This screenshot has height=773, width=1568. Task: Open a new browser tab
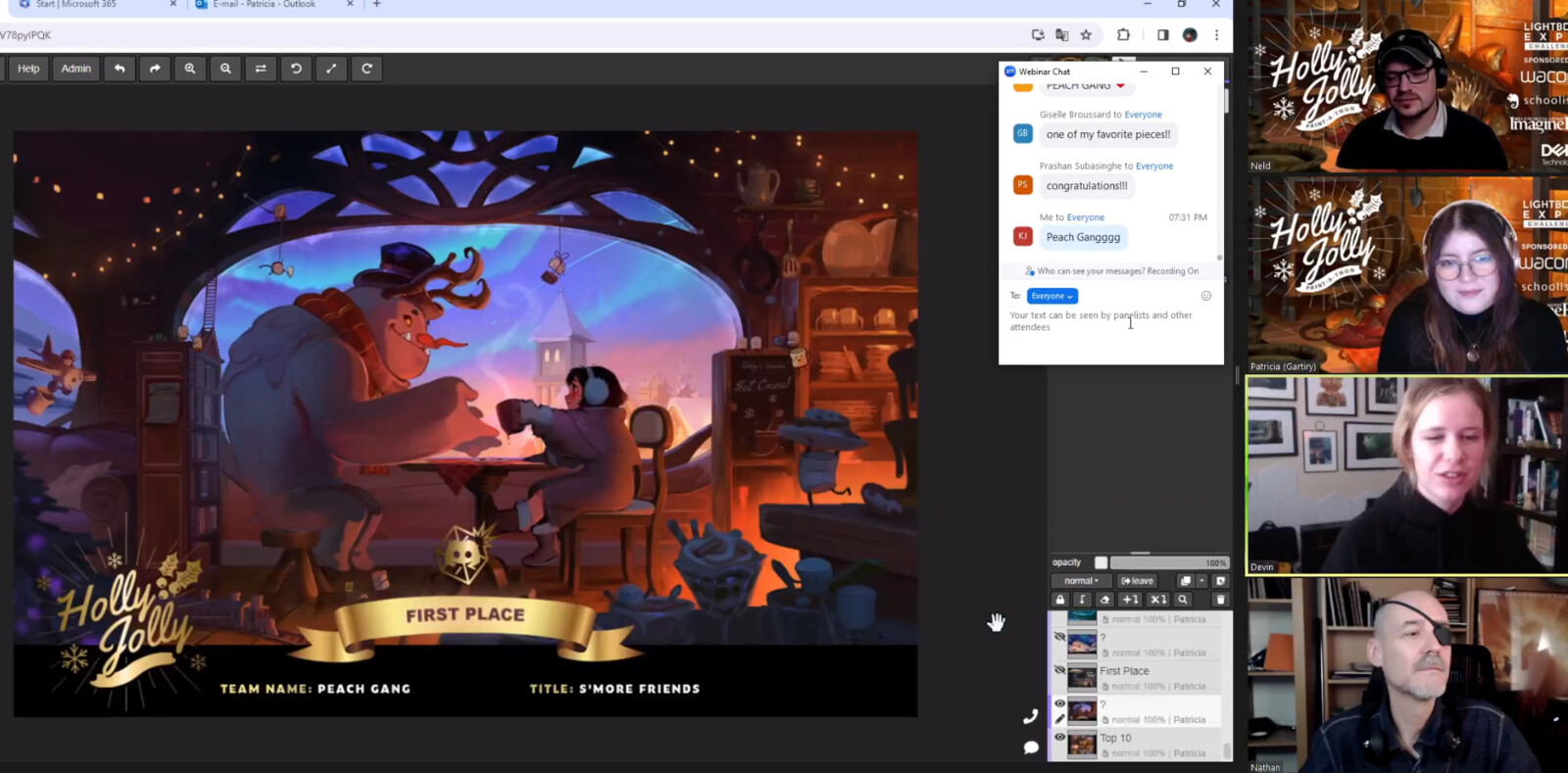[376, 5]
